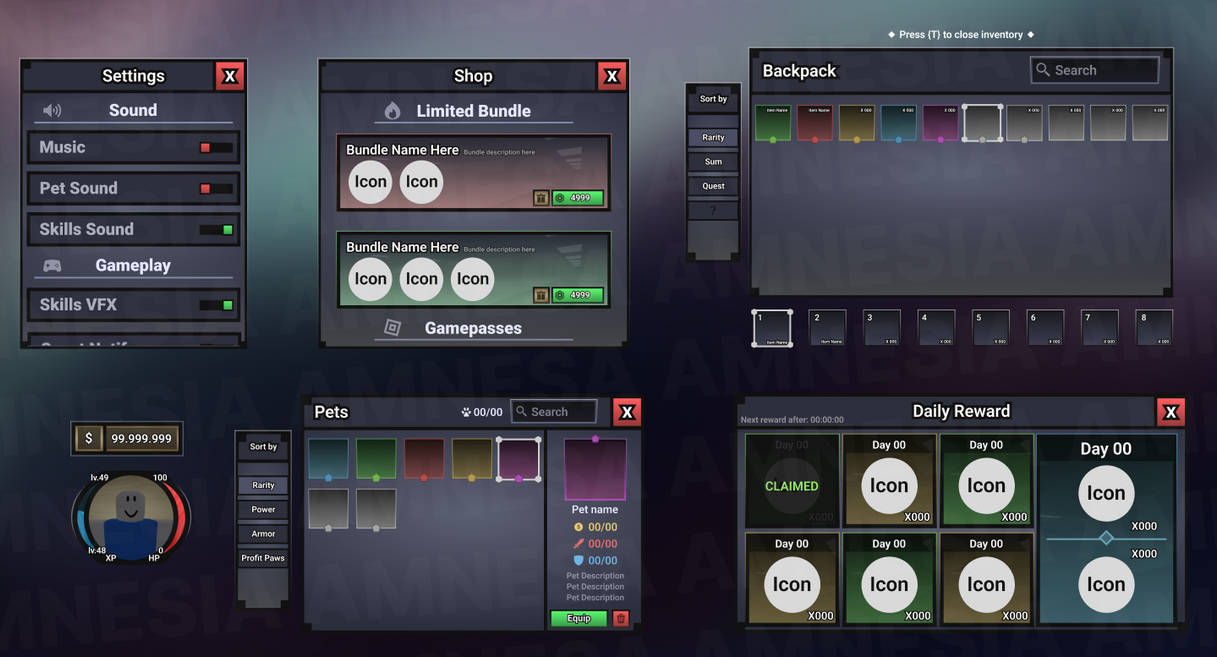Click the CLAIMED daily reward card
This screenshot has height=657, width=1217.
[791, 480]
